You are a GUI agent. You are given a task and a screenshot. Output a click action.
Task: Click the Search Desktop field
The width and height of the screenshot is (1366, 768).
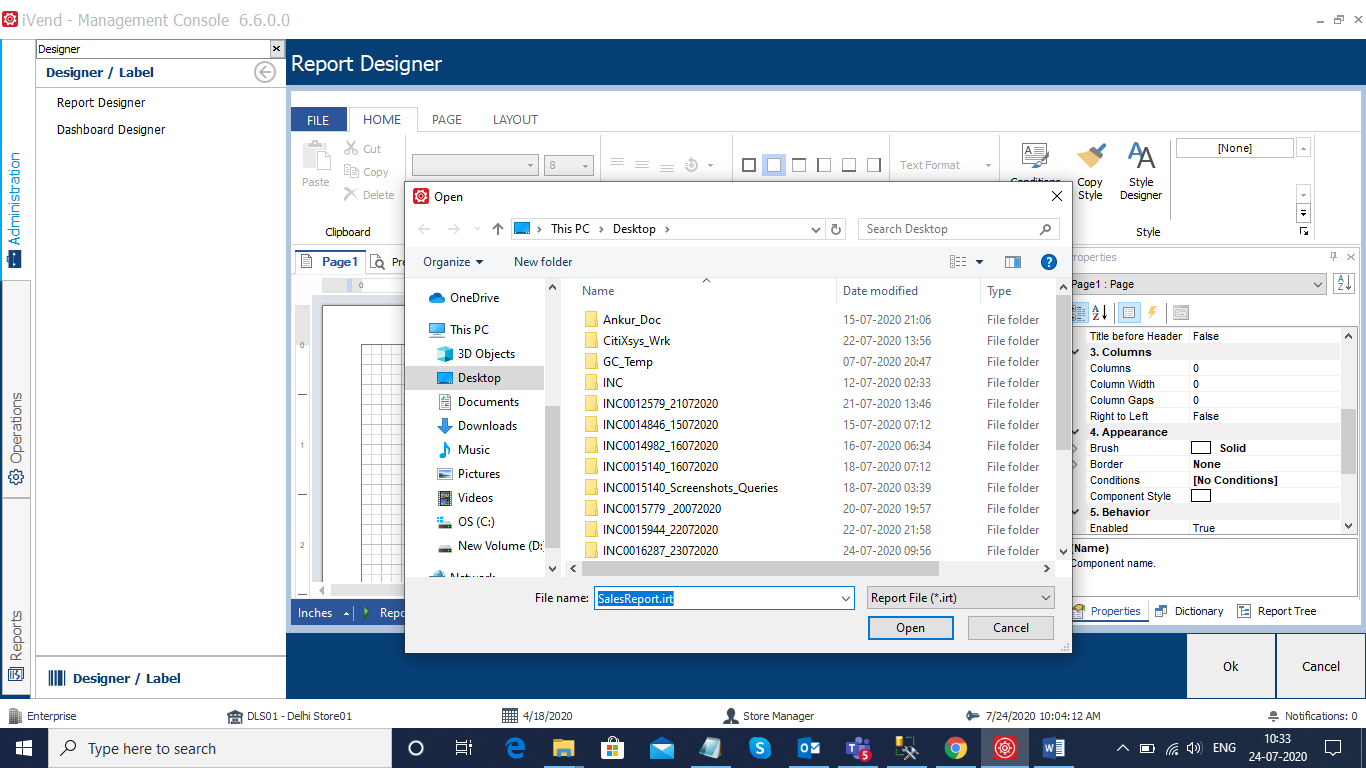(958, 229)
